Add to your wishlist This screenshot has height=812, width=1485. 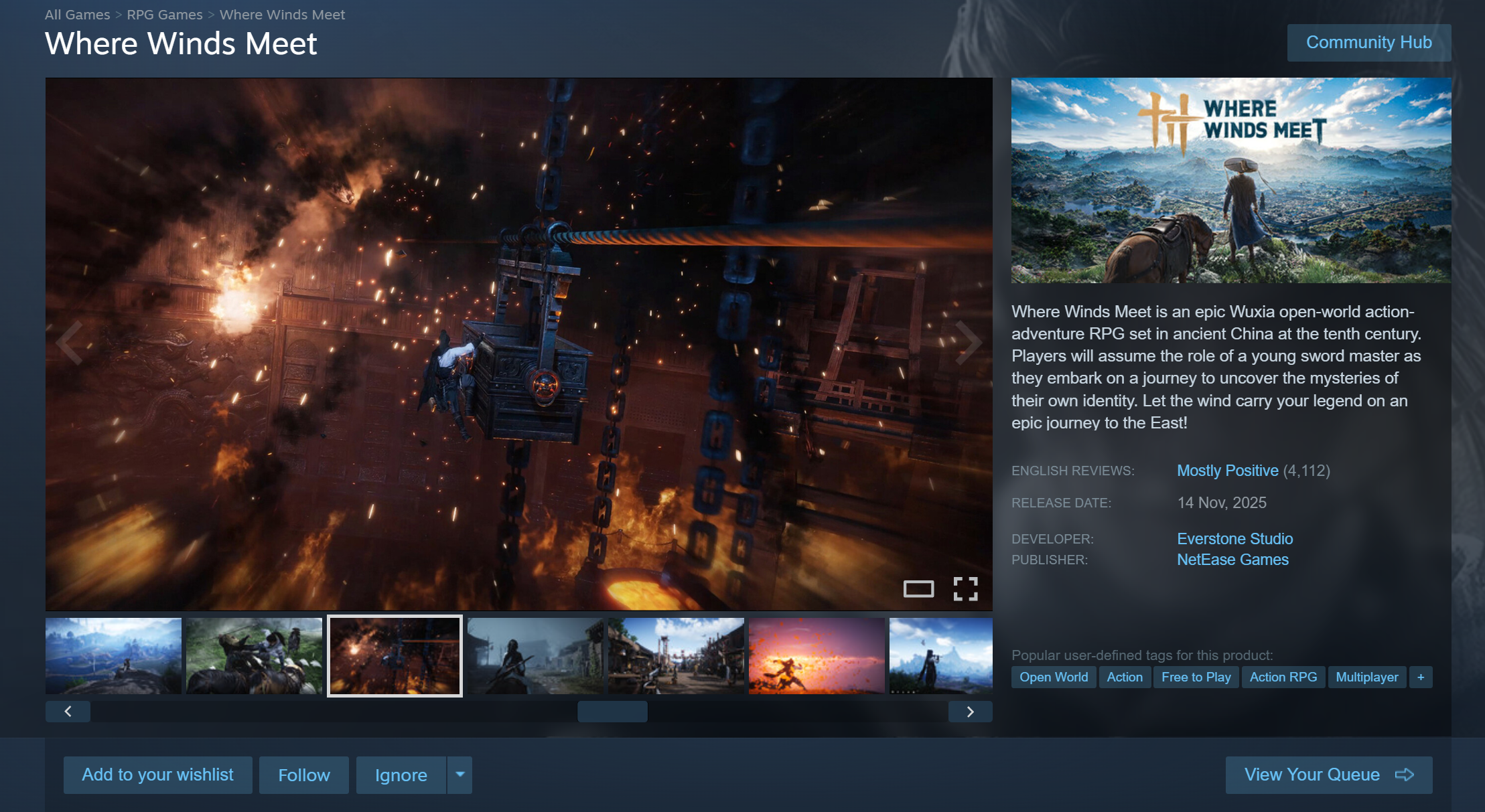pyautogui.click(x=157, y=775)
